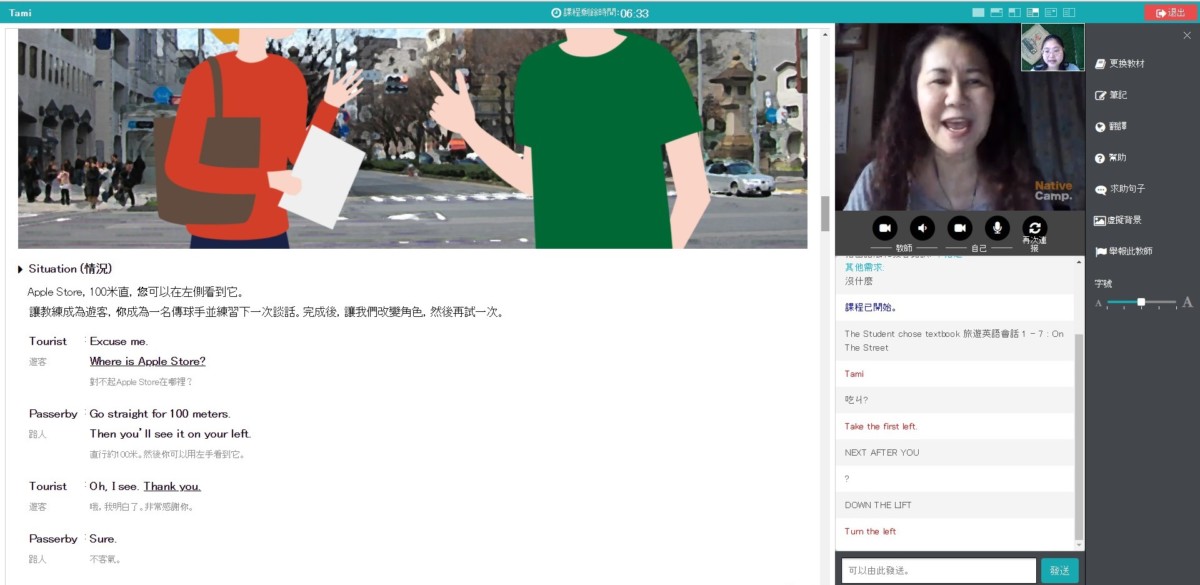
Task: Click the 'Go straight for 100 meters.' line
Action: click(160, 414)
